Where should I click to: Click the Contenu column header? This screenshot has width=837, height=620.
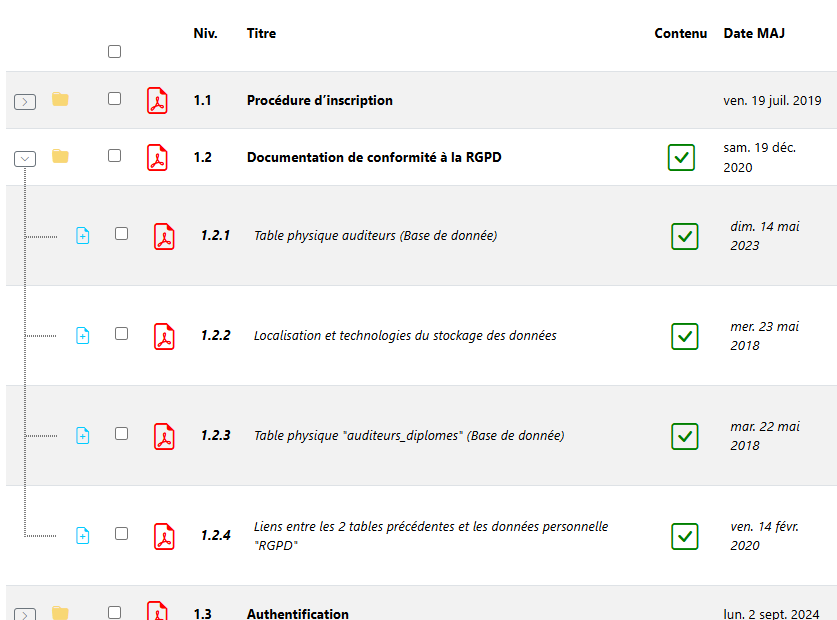coord(680,33)
